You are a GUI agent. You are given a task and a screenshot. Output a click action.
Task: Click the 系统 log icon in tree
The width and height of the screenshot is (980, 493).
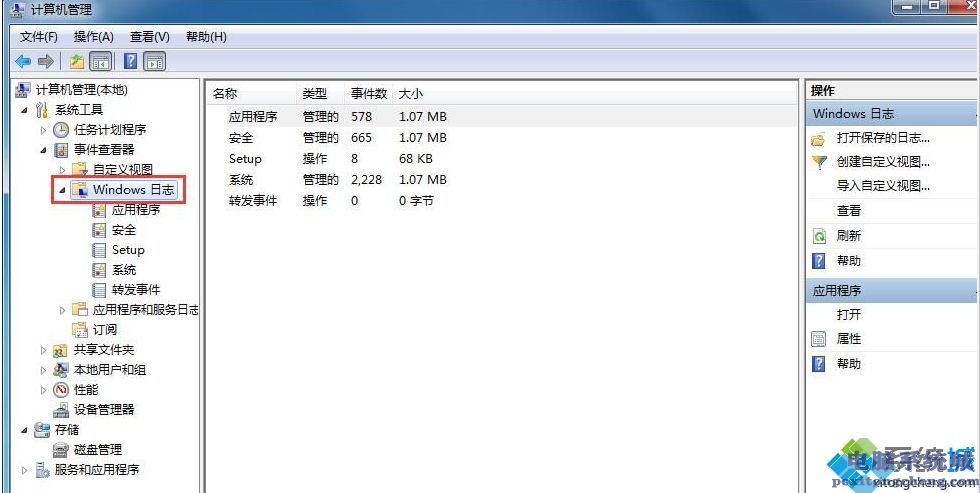click(99, 270)
